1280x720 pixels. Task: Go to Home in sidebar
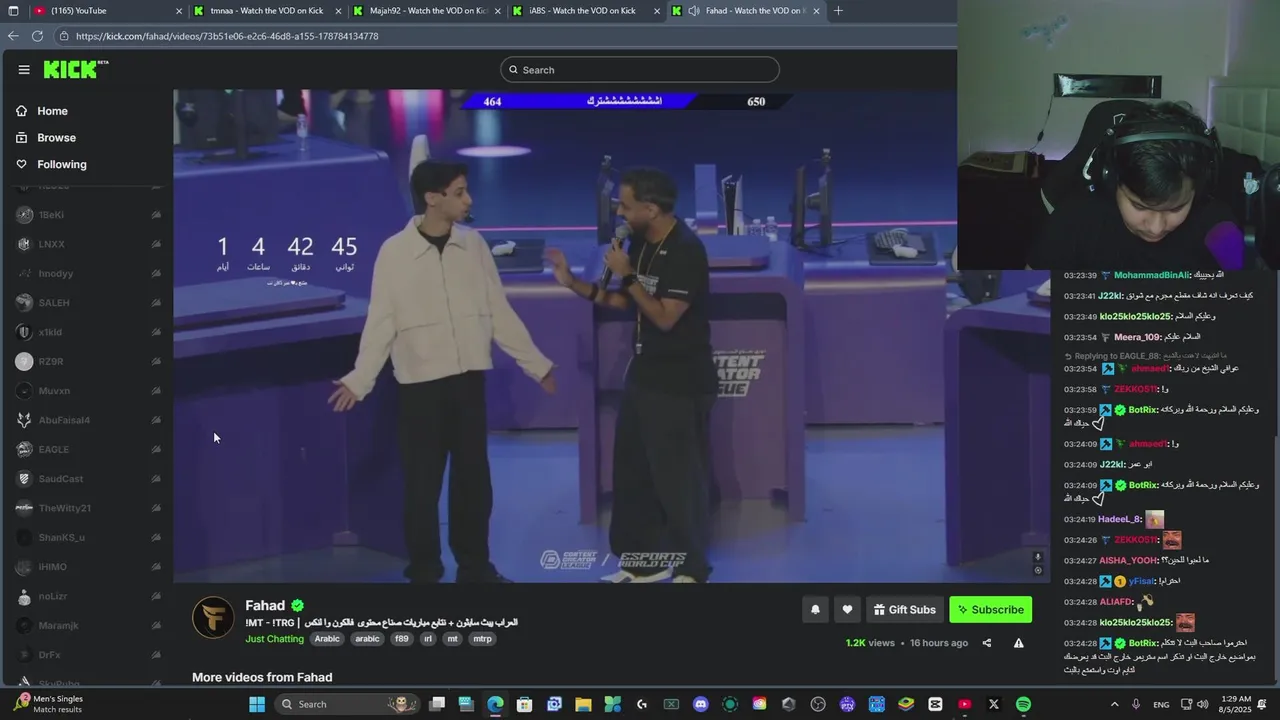click(x=52, y=111)
